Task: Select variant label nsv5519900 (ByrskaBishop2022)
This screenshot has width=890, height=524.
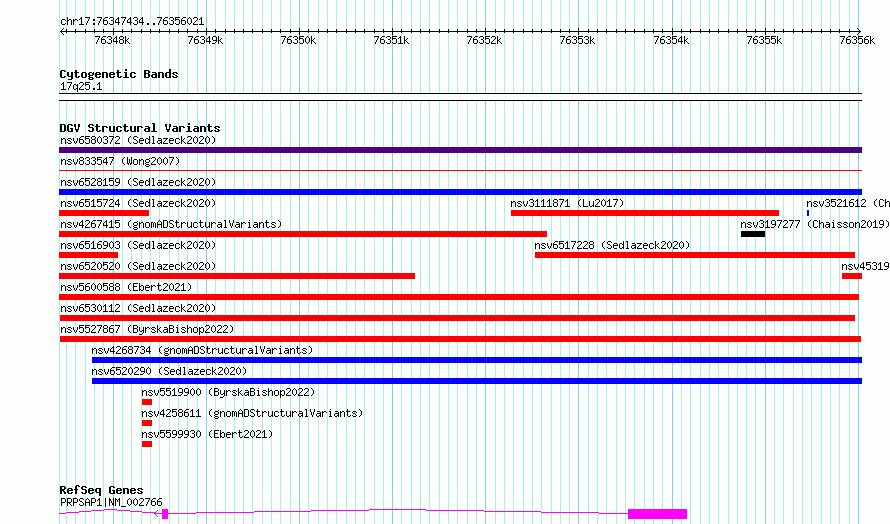Action: pyautogui.click(x=228, y=392)
